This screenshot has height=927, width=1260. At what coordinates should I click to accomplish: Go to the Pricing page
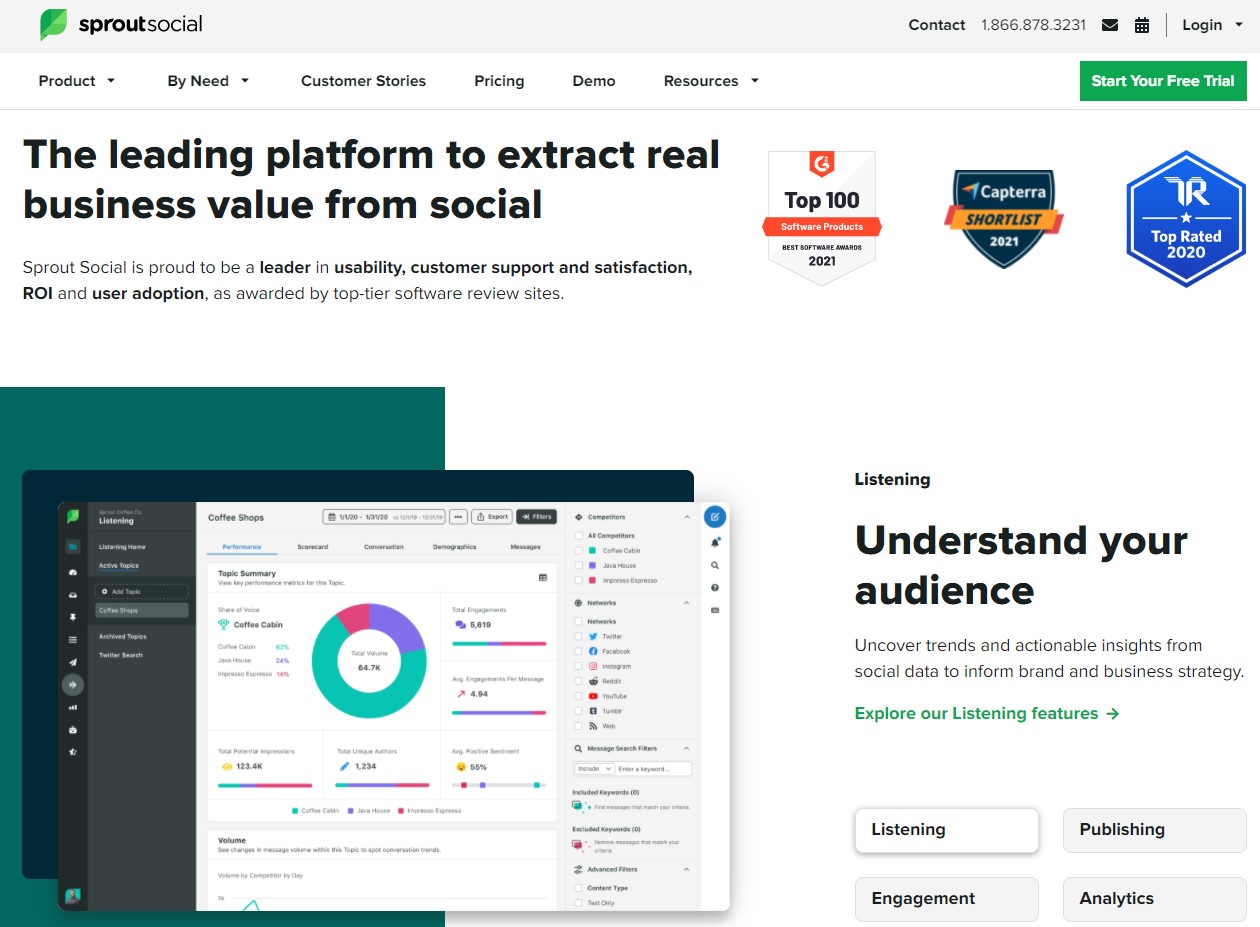(x=499, y=81)
